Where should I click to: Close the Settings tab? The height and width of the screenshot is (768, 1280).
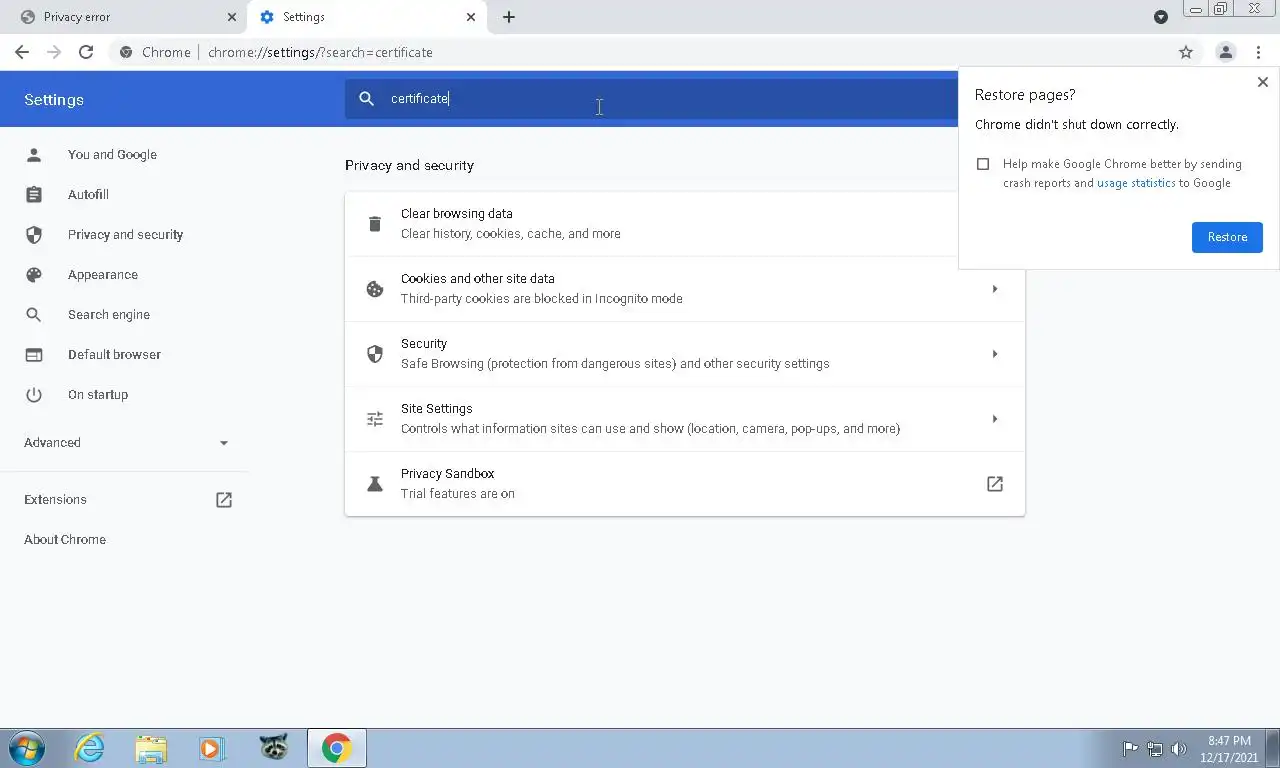(471, 17)
